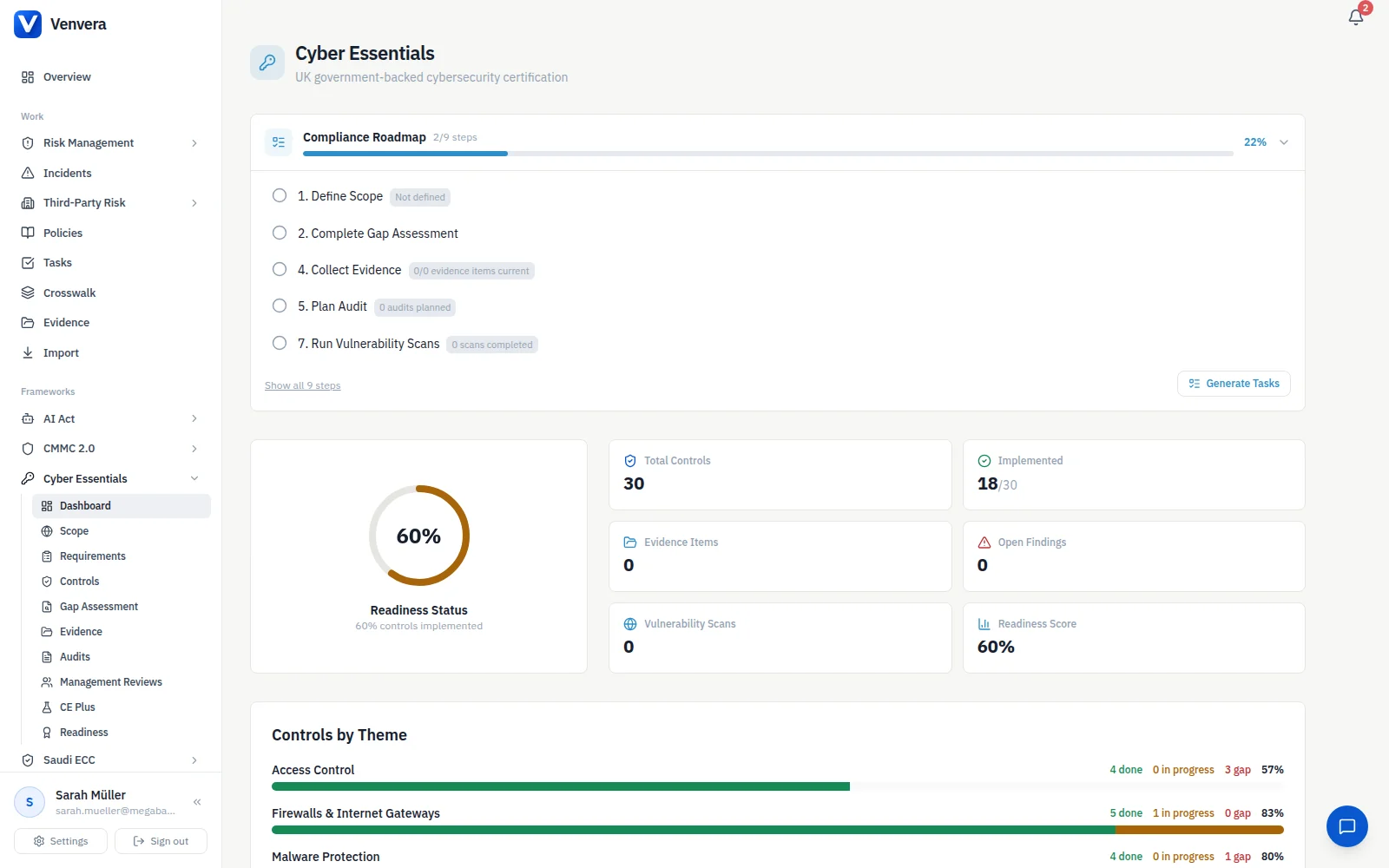Click the Gap Assessment document icon
Image resolution: width=1389 pixels, height=868 pixels.
tap(47, 607)
